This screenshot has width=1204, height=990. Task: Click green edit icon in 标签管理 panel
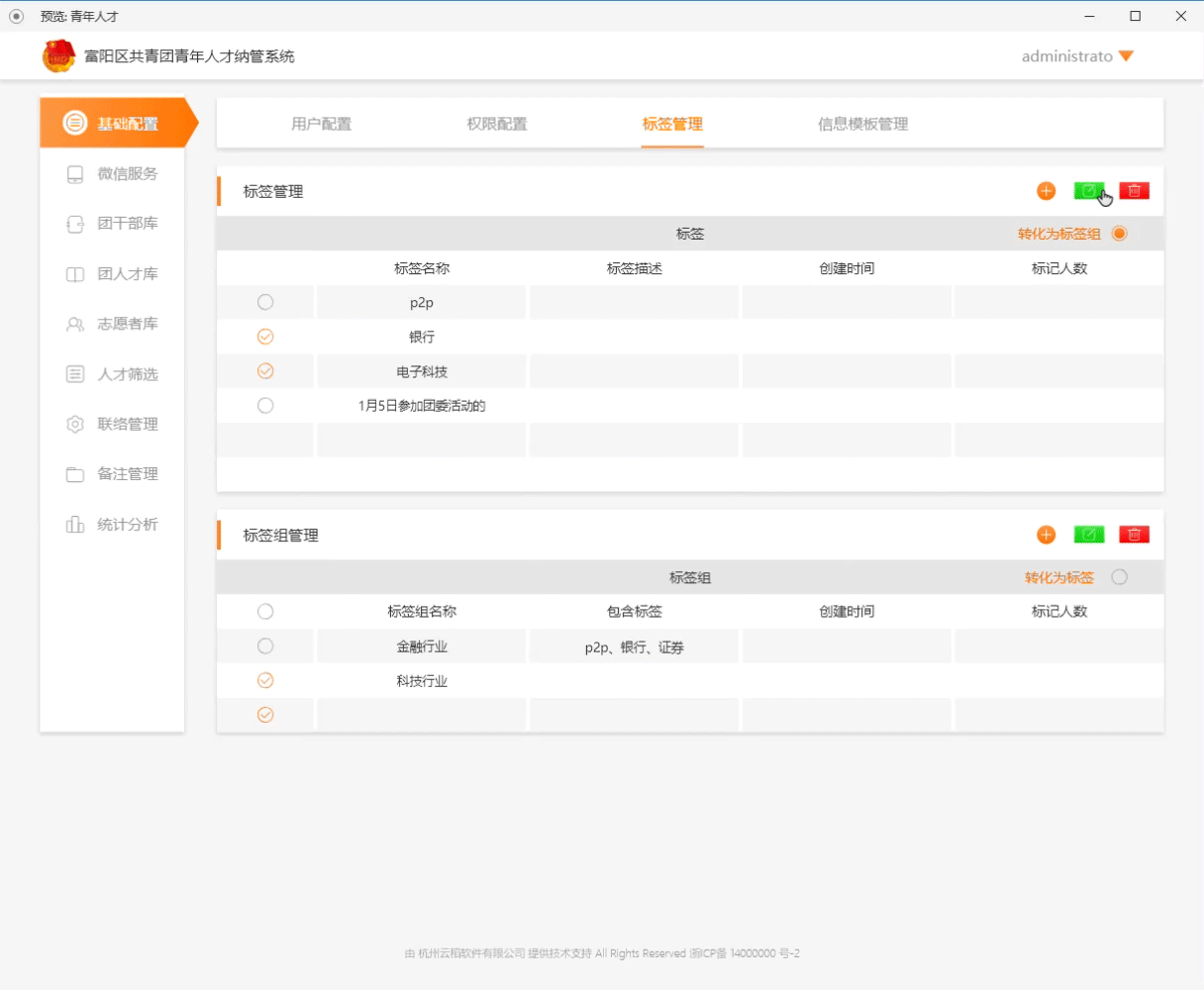[1089, 191]
